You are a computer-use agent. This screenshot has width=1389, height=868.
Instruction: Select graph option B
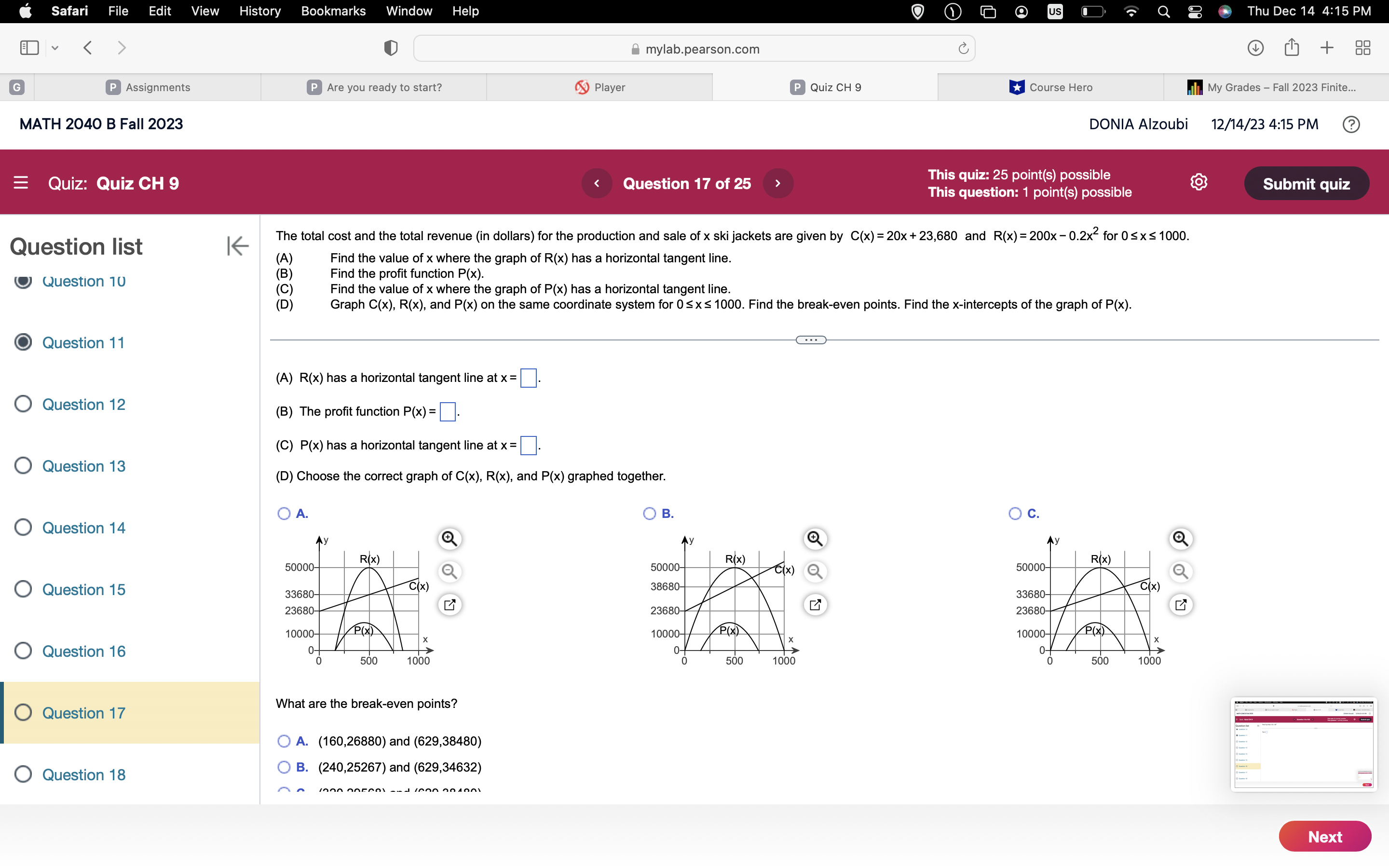pos(649,513)
